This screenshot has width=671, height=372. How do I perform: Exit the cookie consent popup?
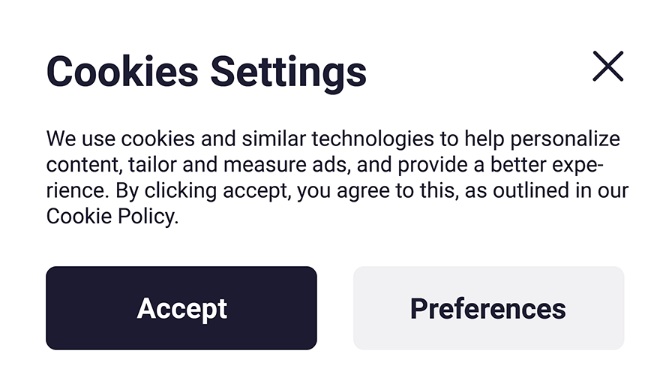[x=608, y=66]
